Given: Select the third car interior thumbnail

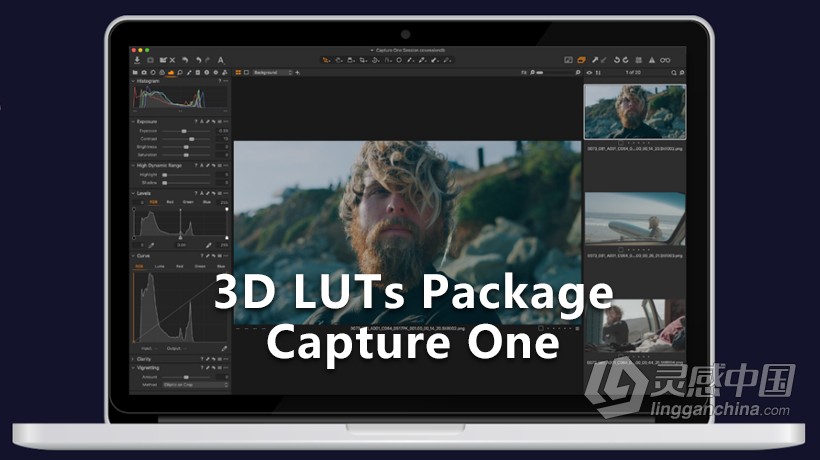Looking at the screenshot, I should 635,325.
